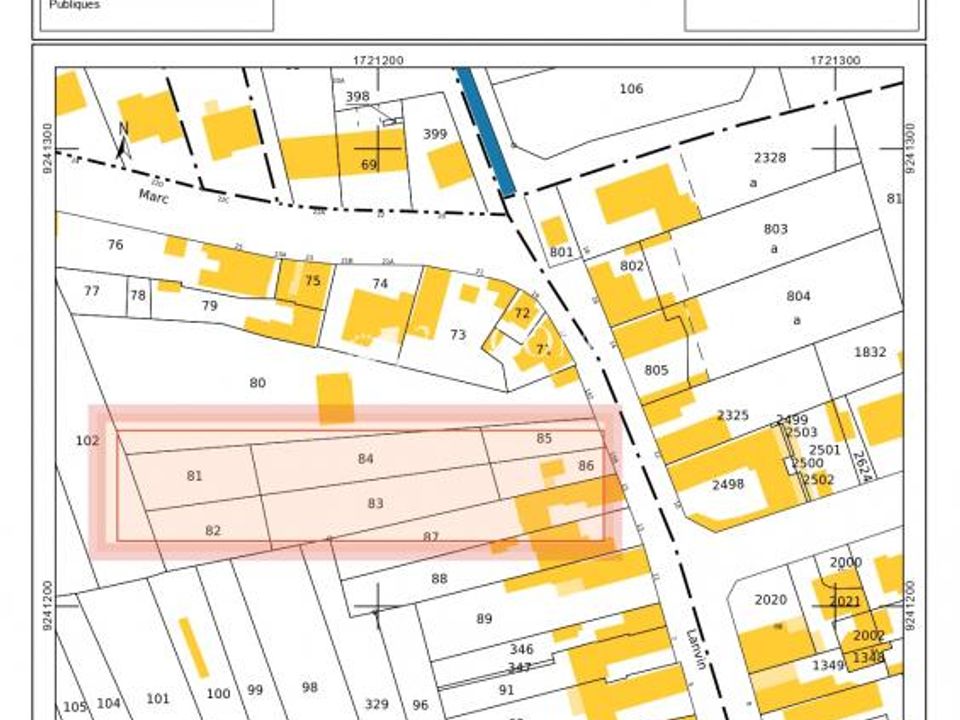
Task: Select parcel number 805
Action: click(656, 370)
